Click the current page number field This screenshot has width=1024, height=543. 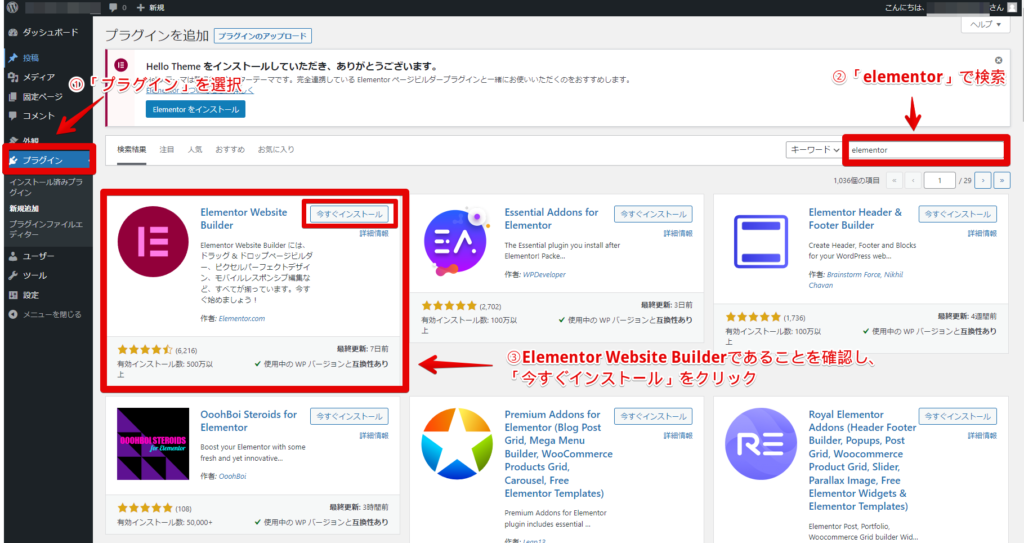tap(940, 180)
